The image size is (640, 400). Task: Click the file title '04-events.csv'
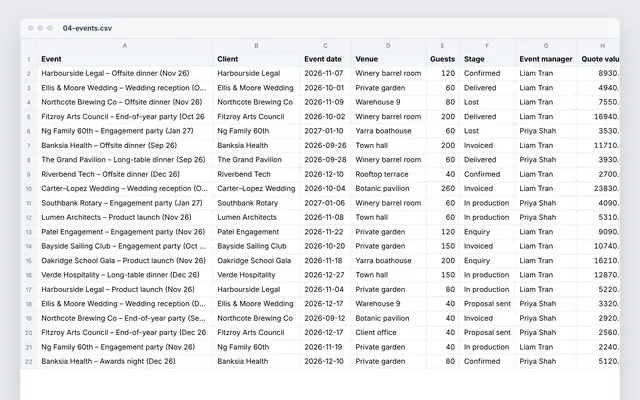tap(87, 28)
